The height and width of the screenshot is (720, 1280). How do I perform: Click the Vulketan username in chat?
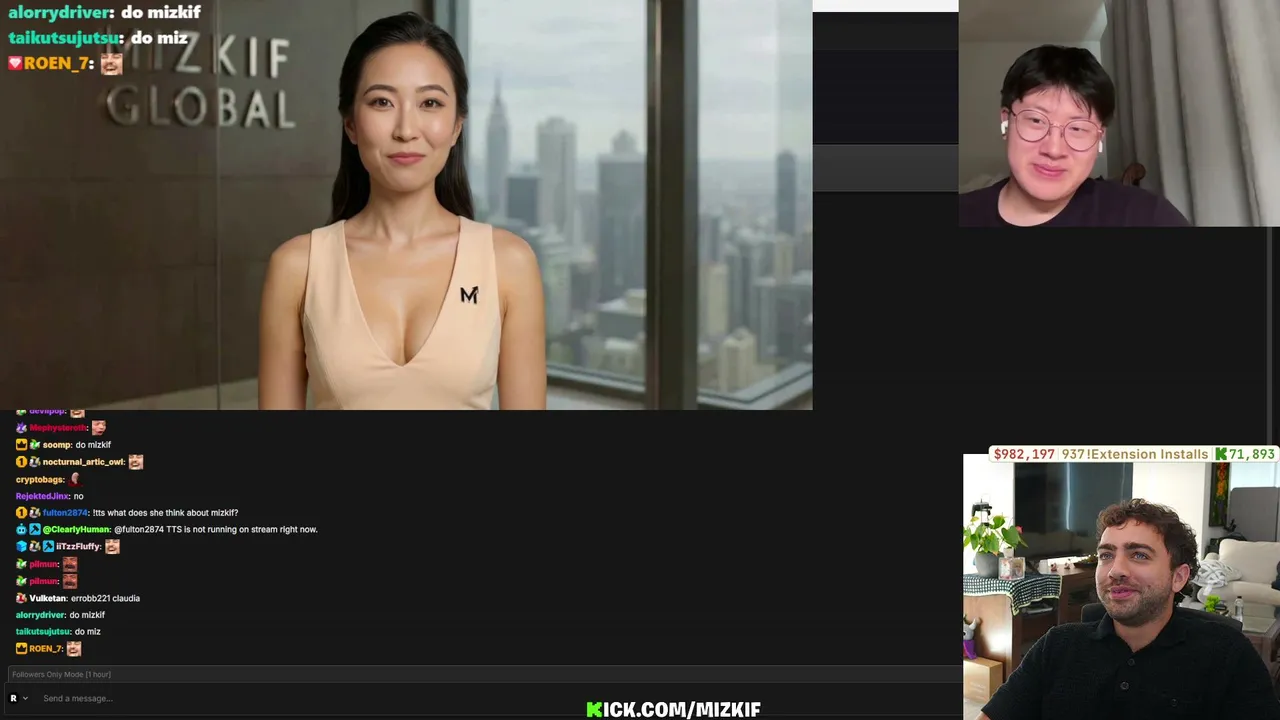pos(48,598)
